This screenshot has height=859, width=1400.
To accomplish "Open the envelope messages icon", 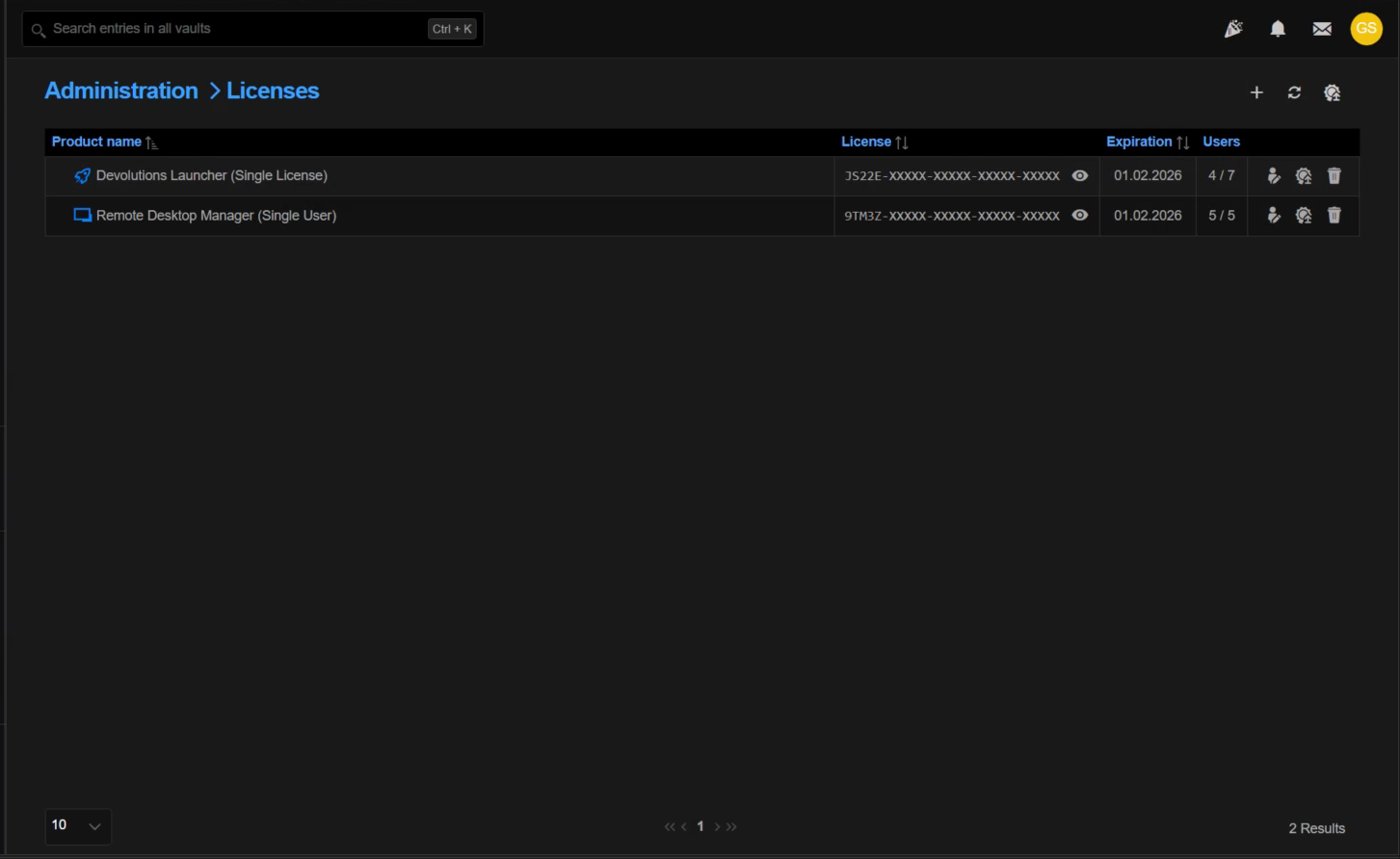I will [x=1322, y=29].
